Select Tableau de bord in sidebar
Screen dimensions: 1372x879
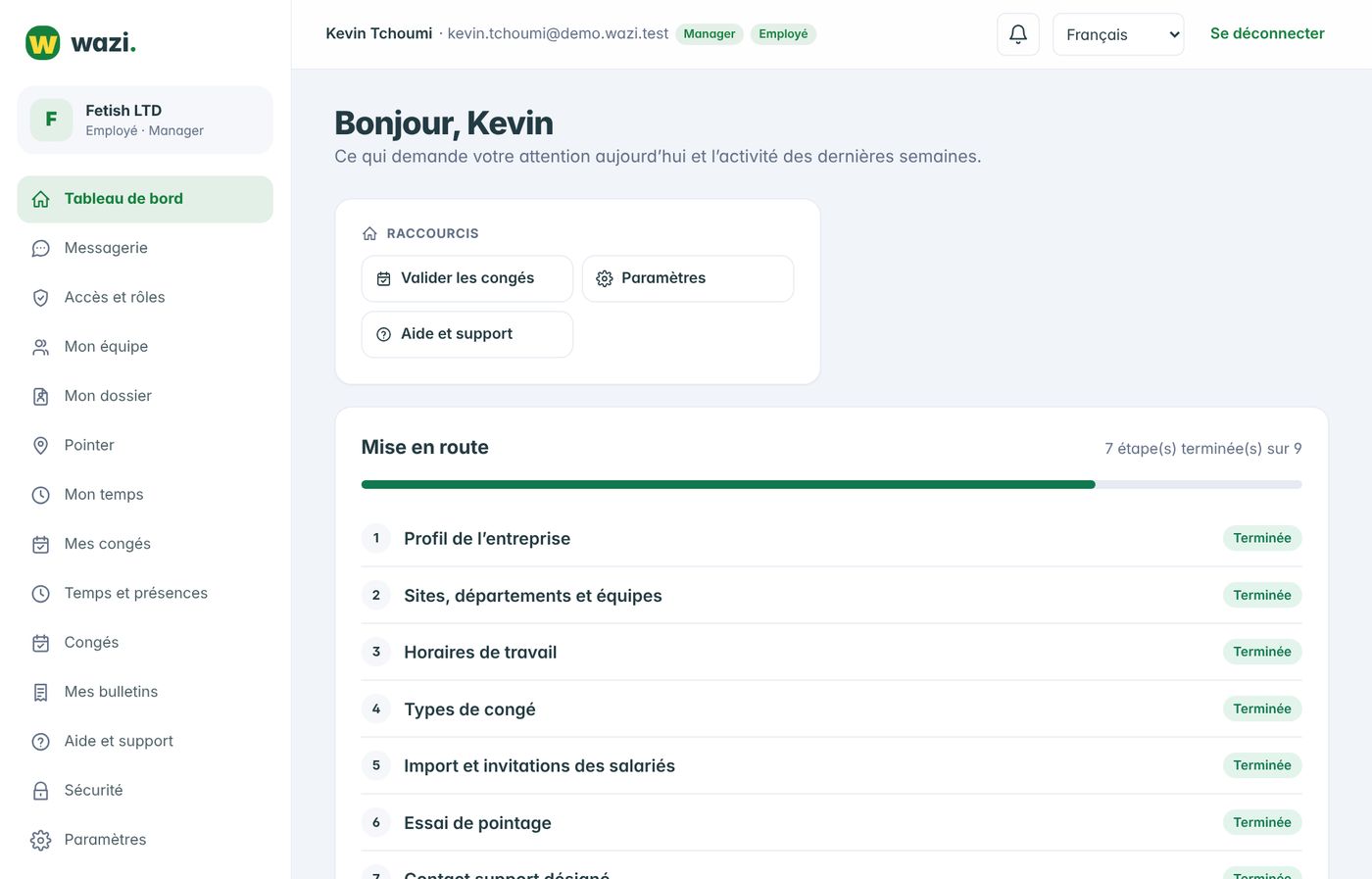click(145, 199)
